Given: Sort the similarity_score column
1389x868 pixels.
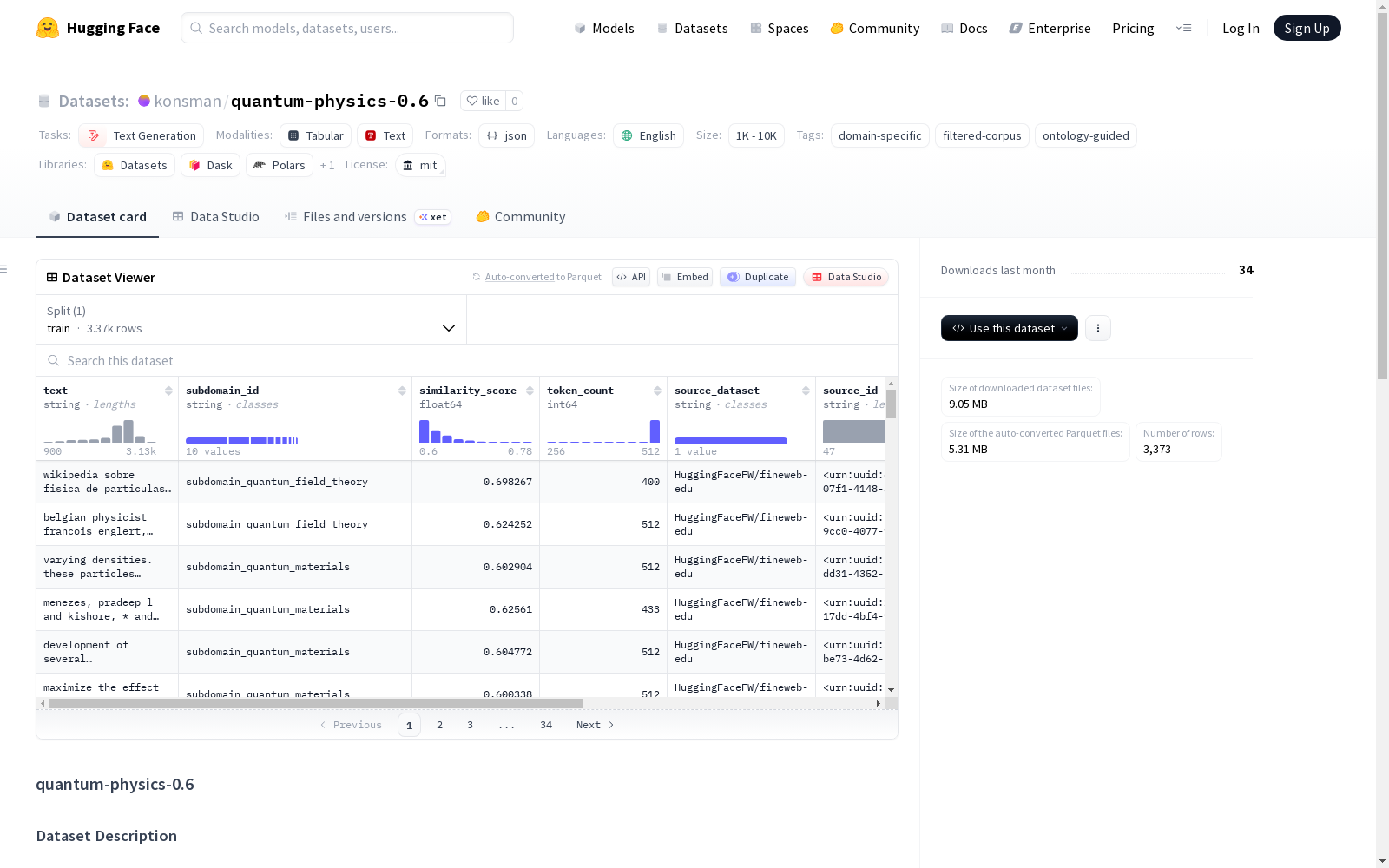Looking at the screenshot, I should point(530,391).
